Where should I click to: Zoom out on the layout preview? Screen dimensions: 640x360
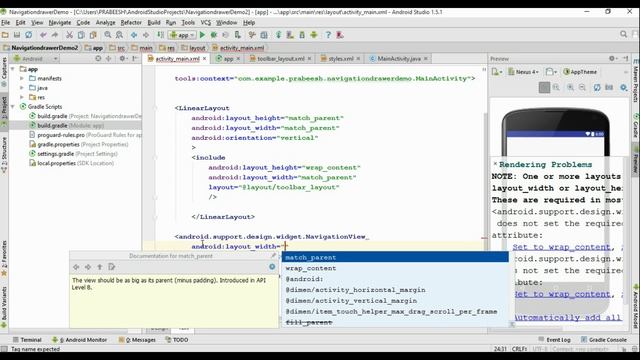point(582,87)
